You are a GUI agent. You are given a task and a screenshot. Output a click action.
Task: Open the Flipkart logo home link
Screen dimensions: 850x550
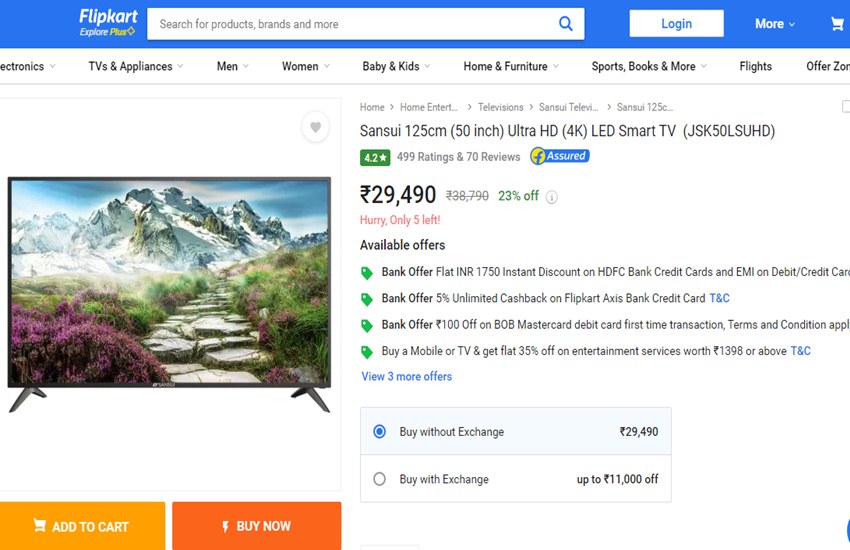click(x=107, y=23)
